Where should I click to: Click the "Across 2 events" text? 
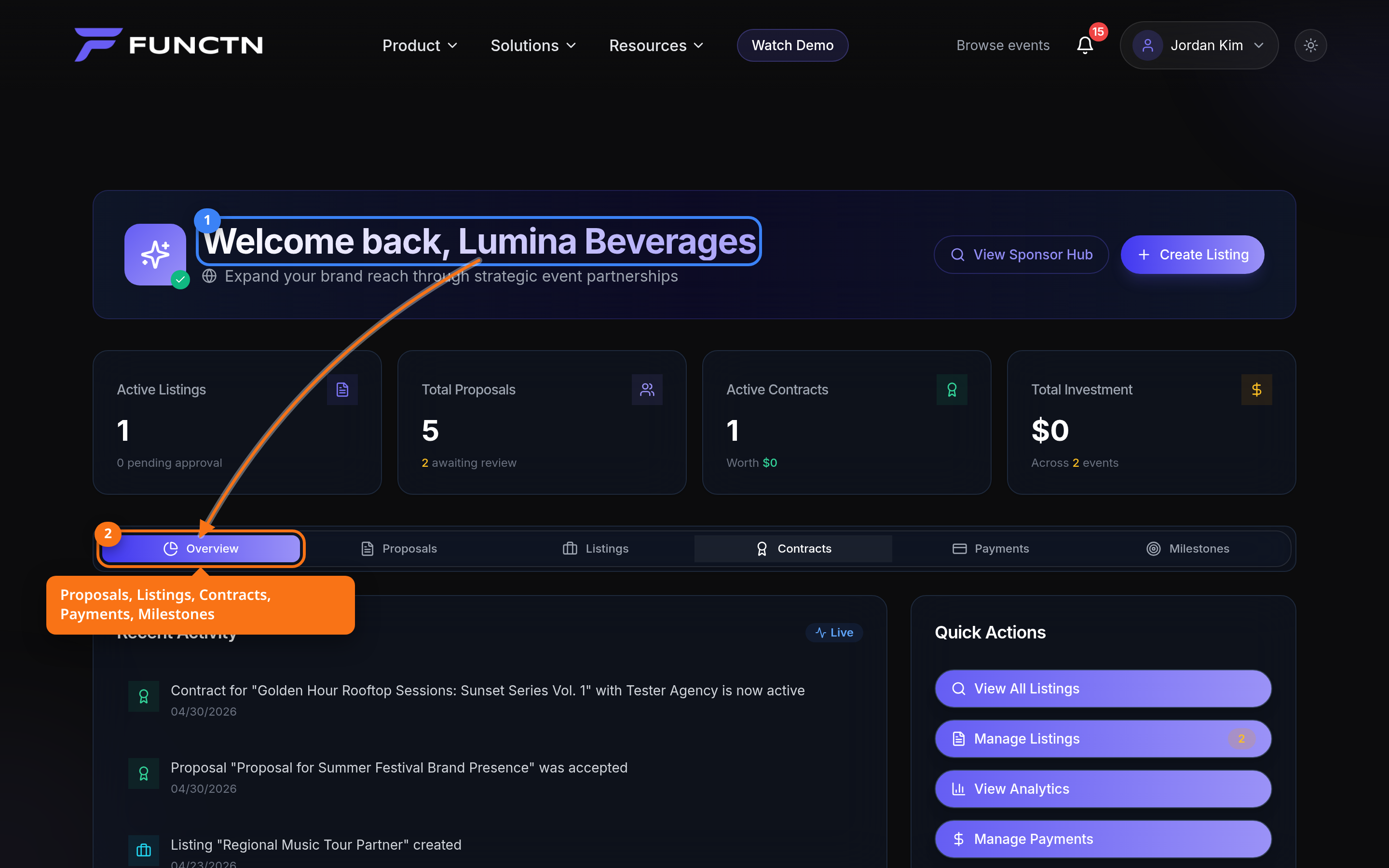(1075, 463)
